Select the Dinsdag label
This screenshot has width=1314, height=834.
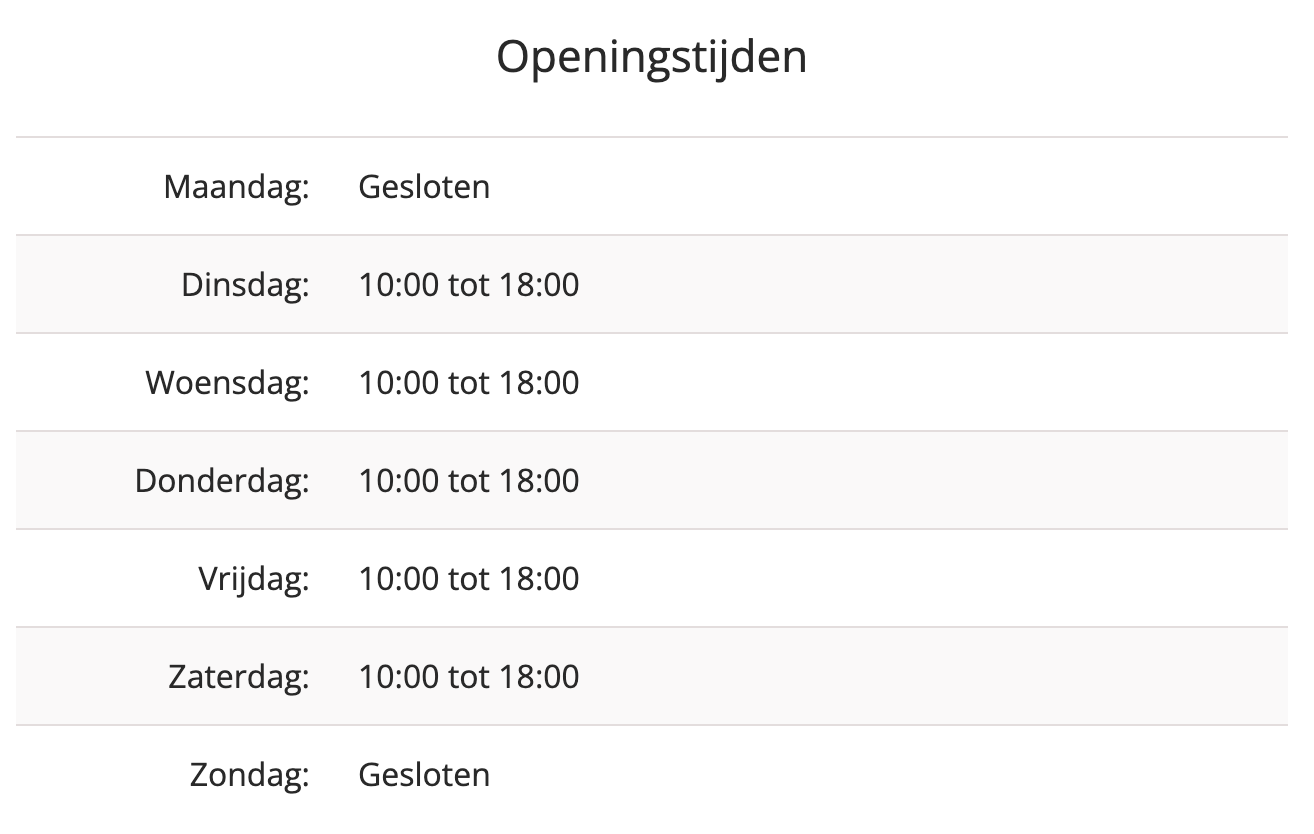point(246,285)
